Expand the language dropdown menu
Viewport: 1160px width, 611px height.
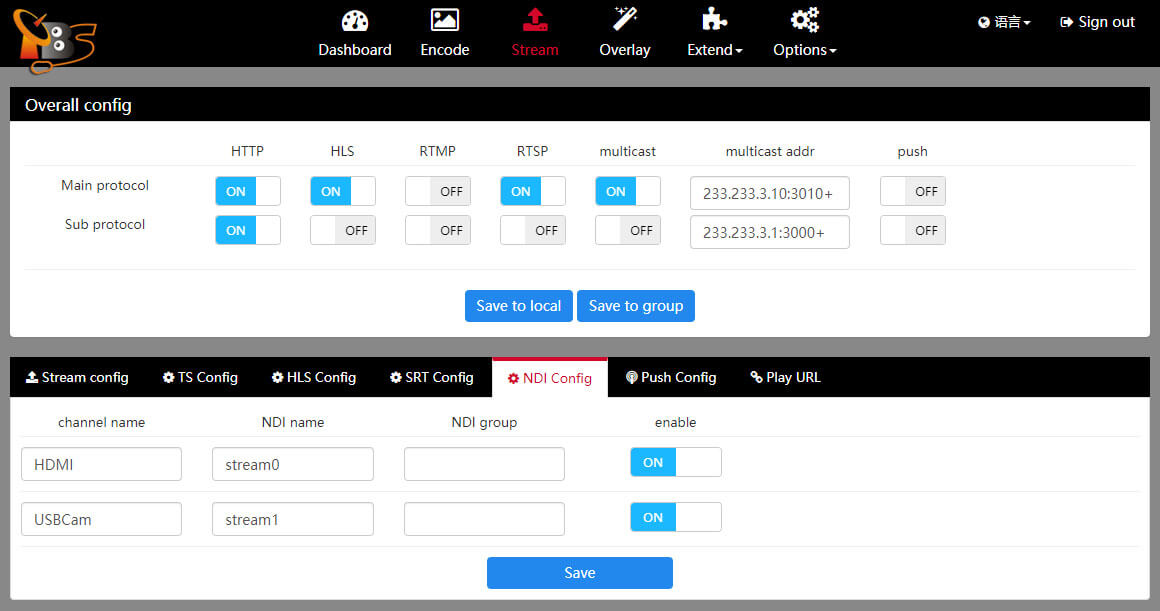pyautogui.click(x=1004, y=22)
